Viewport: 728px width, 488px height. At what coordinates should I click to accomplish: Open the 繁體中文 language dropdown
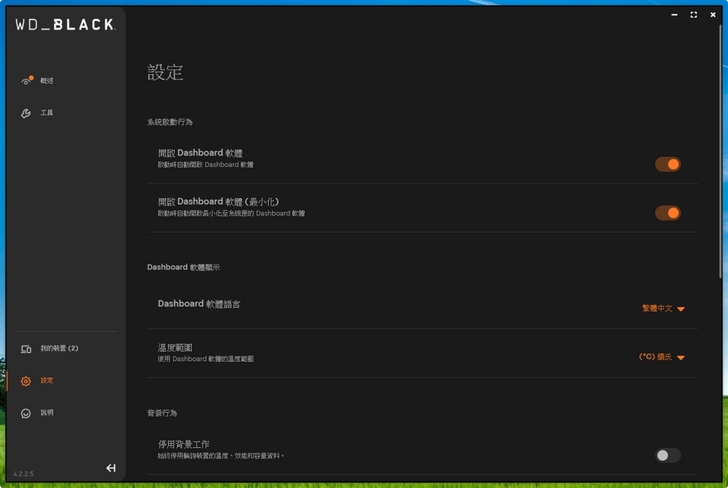tap(663, 308)
